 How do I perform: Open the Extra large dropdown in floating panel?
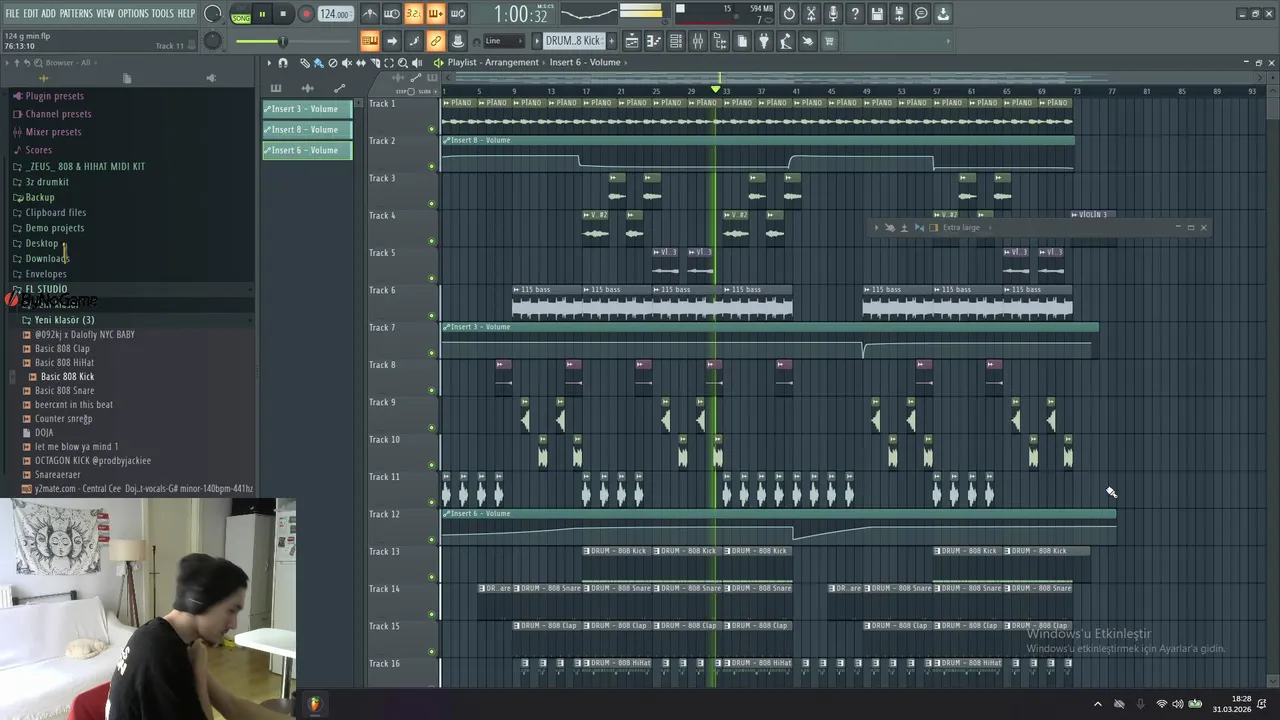960,227
